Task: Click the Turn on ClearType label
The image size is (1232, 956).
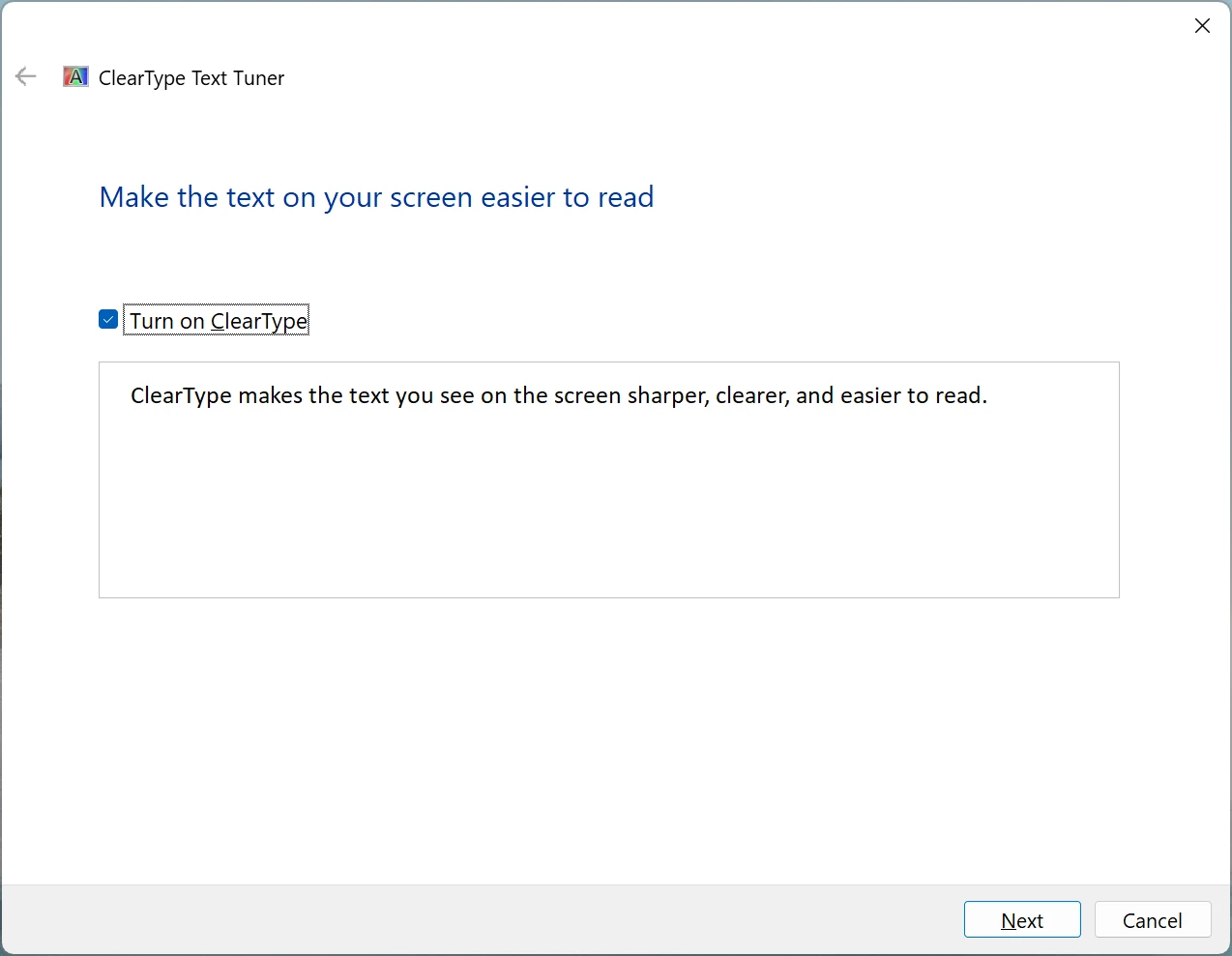Action: tap(217, 320)
